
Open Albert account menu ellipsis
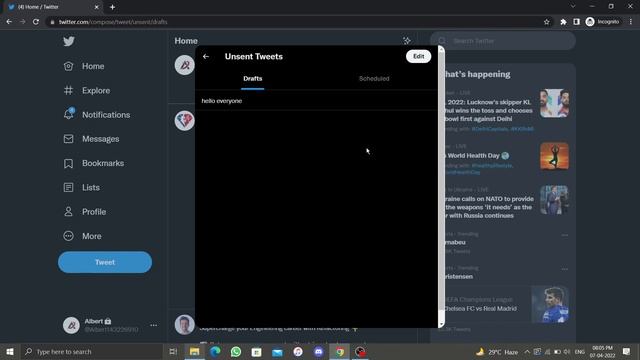pyautogui.click(x=153, y=325)
